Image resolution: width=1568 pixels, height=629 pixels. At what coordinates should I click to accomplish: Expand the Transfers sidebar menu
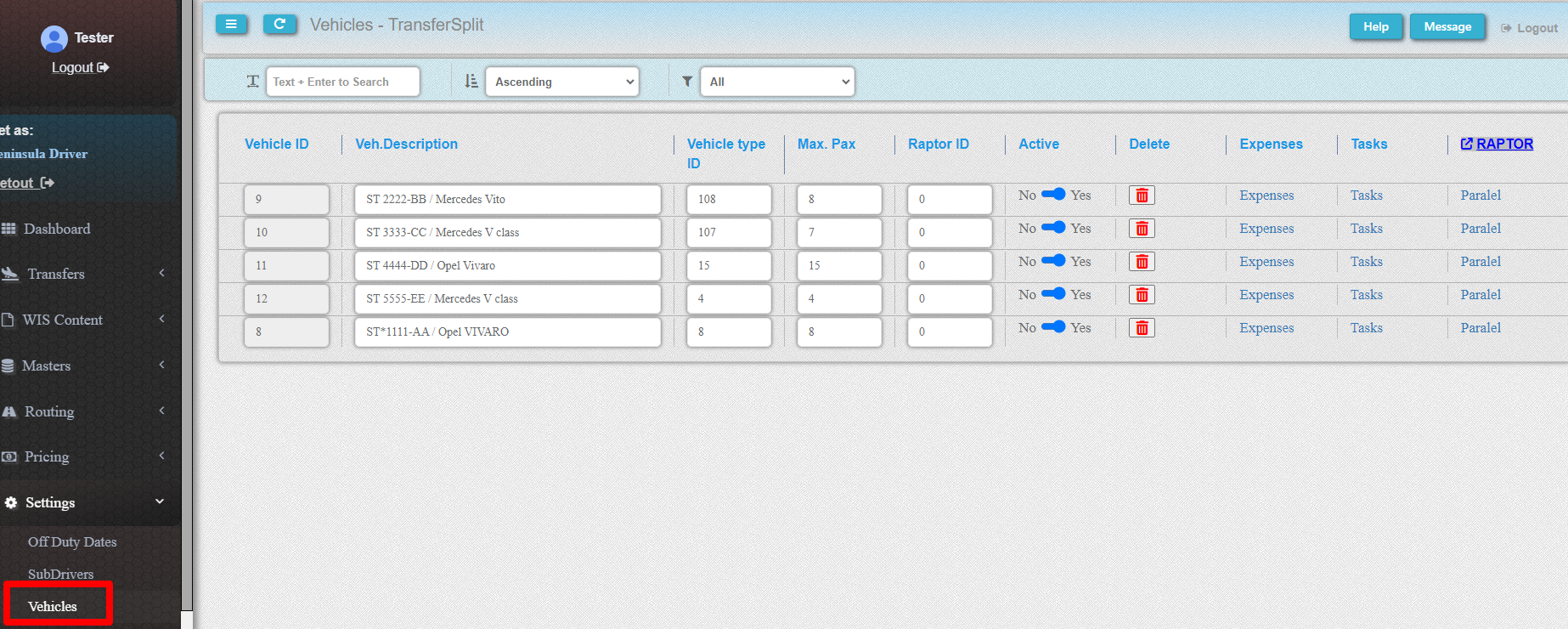point(56,274)
